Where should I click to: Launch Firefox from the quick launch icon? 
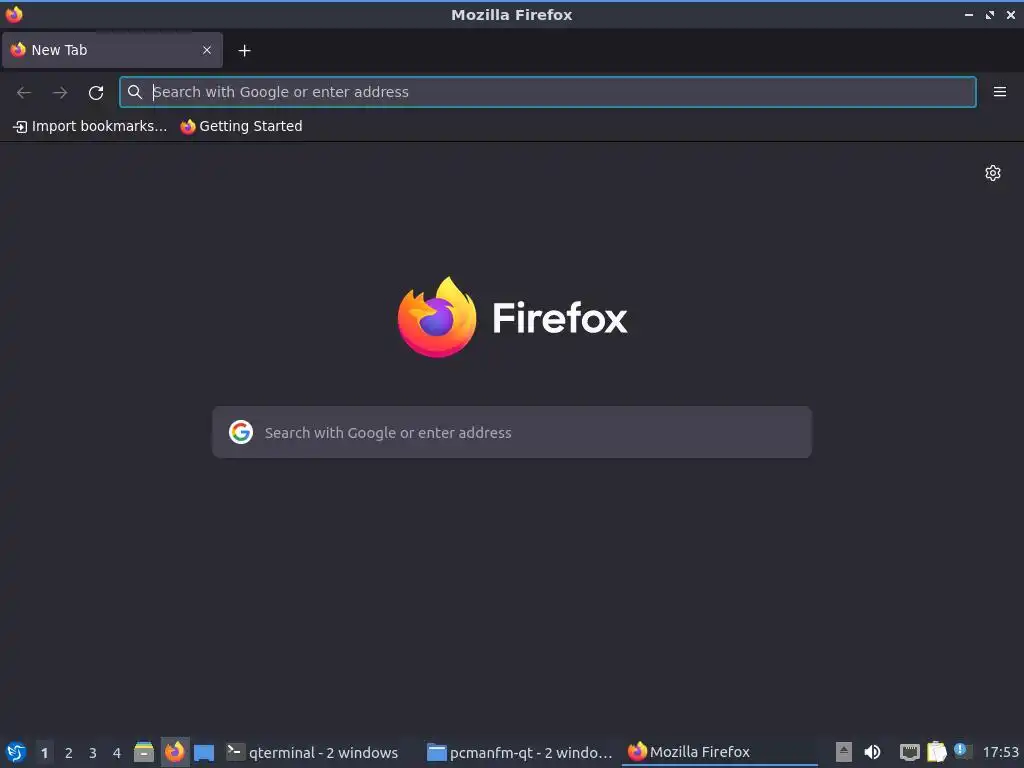pos(174,752)
